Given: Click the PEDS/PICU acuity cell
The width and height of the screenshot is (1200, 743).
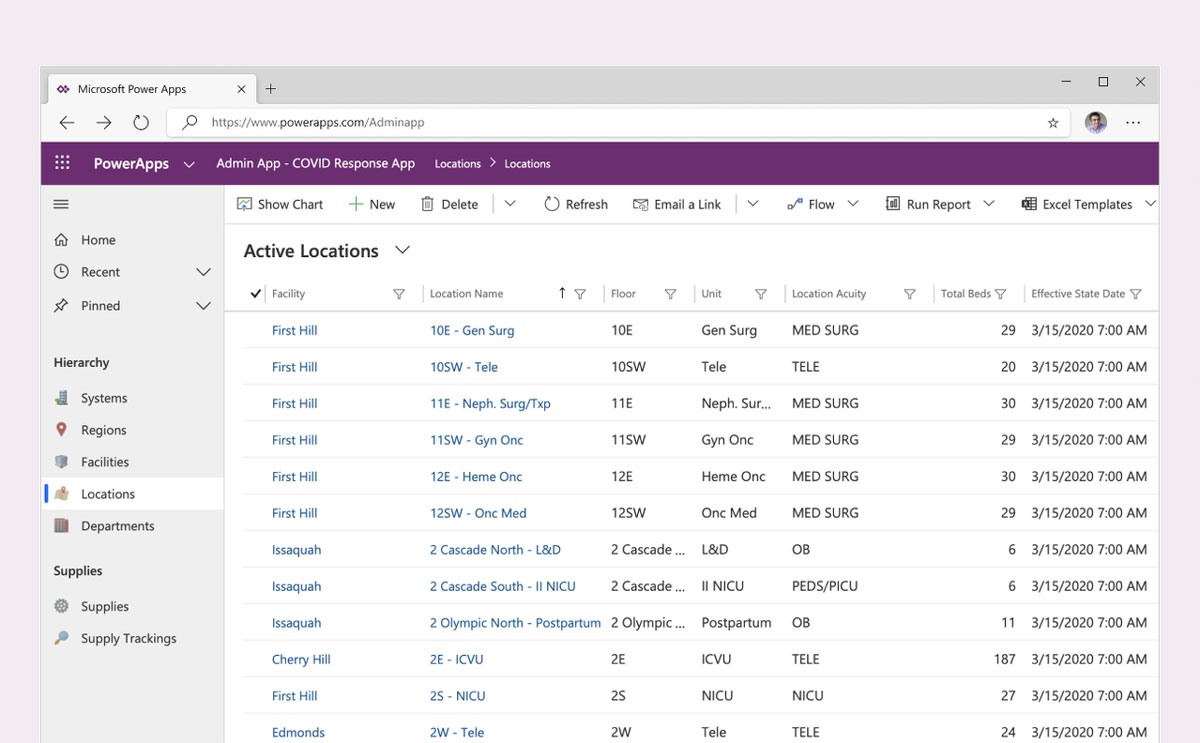Looking at the screenshot, I should (x=825, y=586).
